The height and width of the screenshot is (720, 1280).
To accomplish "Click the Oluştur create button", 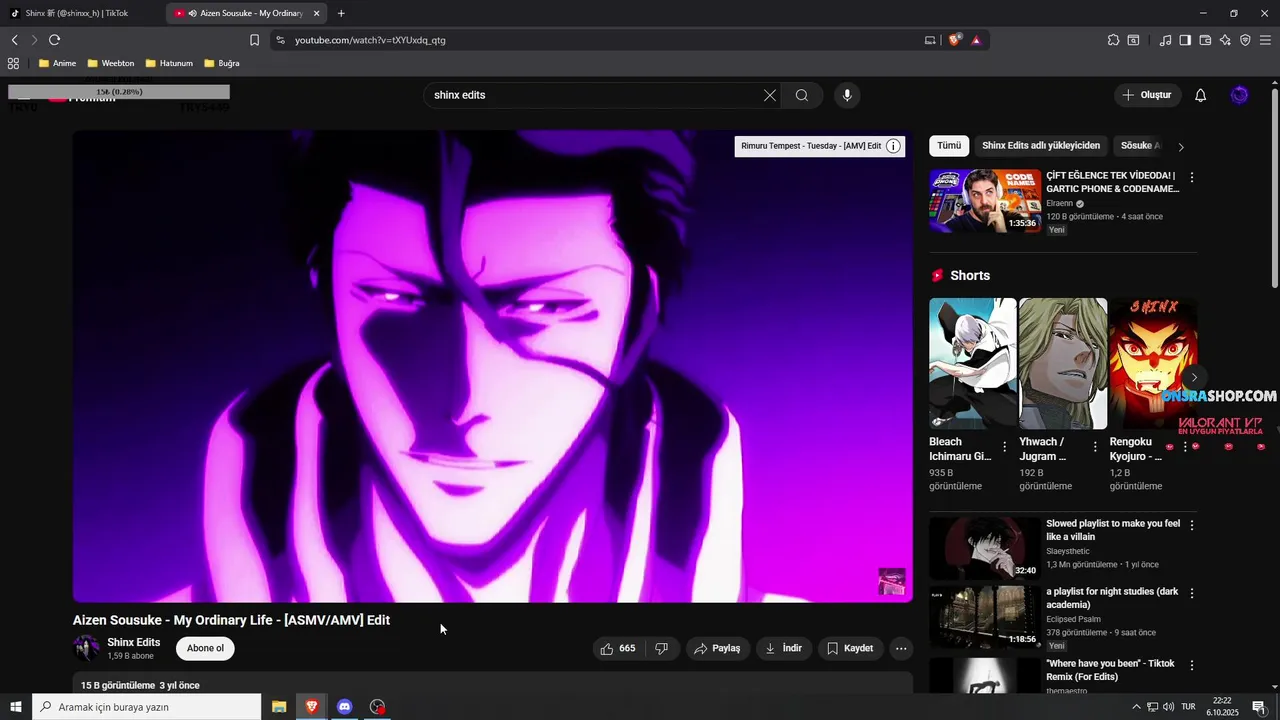I will click(x=1146, y=95).
